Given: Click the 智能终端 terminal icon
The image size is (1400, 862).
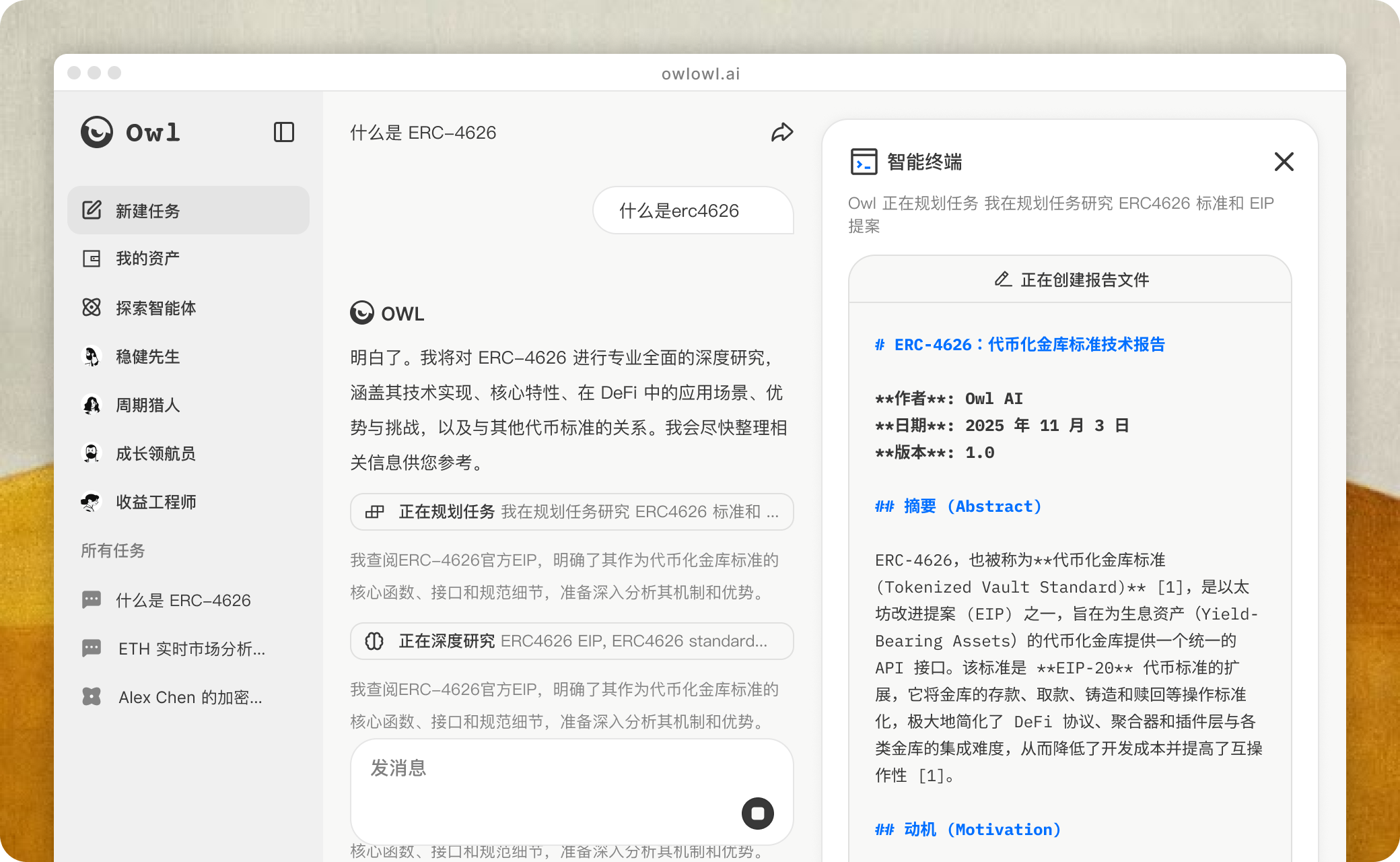Looking at the screenshot, I should (864, 162).
